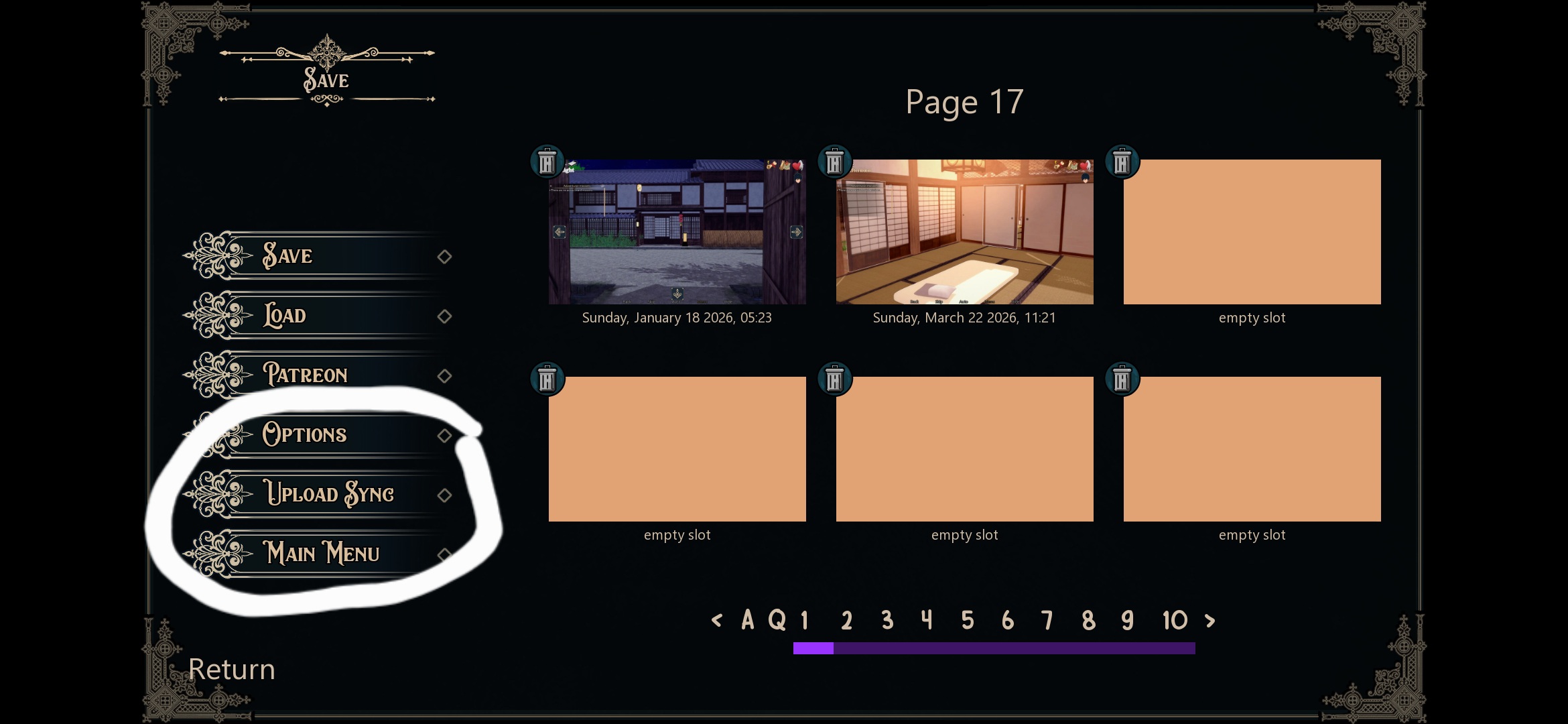Screen dimensions: 1568x724
Task: Go to next save page arrow
Action: tap(1210, 620)
